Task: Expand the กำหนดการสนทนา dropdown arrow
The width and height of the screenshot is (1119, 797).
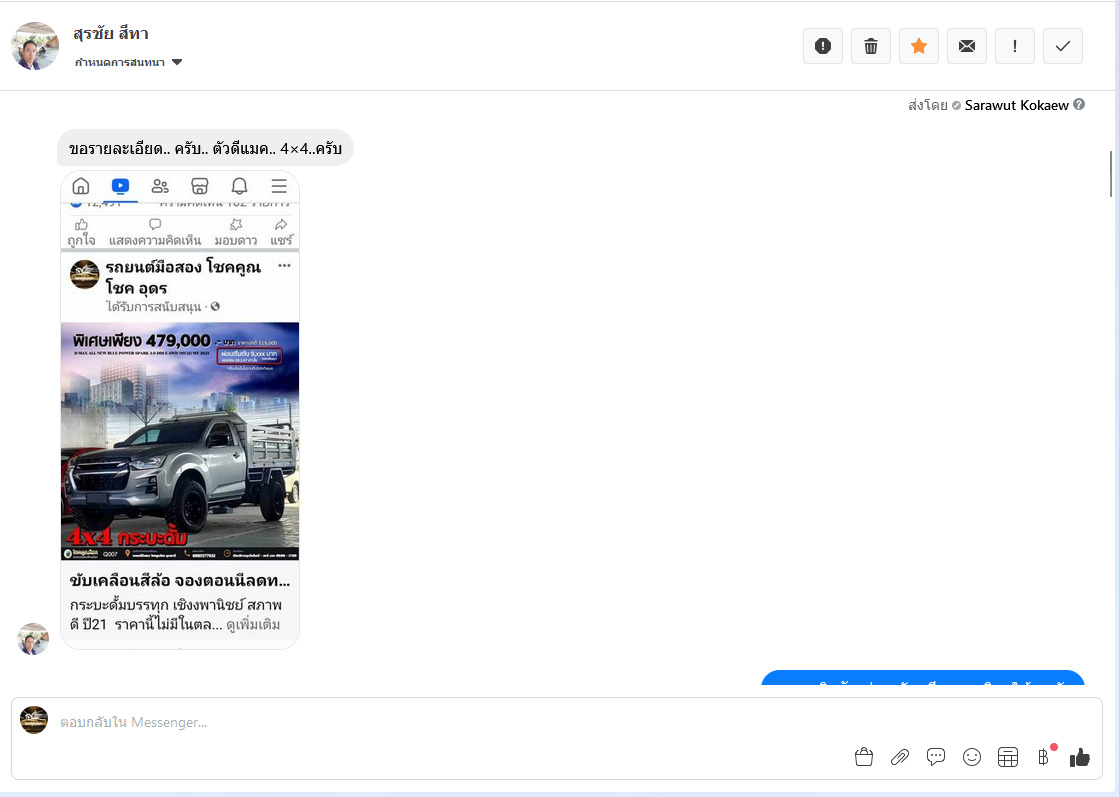Action: click(x=177, y=62)
